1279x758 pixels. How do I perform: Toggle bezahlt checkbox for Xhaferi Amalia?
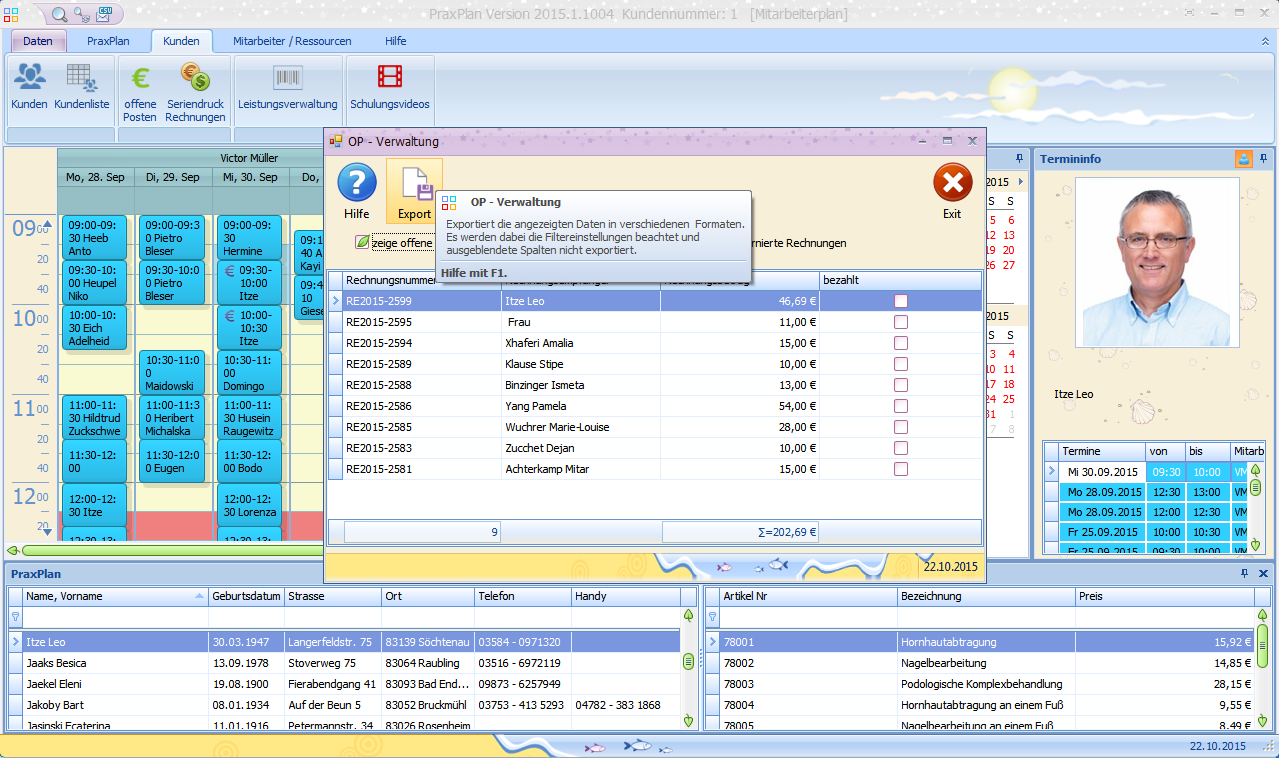click(901, 343)
